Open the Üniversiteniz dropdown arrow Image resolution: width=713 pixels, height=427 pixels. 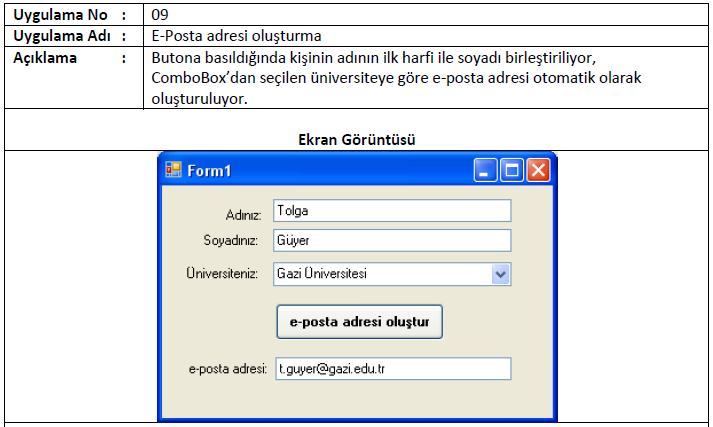[x=501, y=274]
